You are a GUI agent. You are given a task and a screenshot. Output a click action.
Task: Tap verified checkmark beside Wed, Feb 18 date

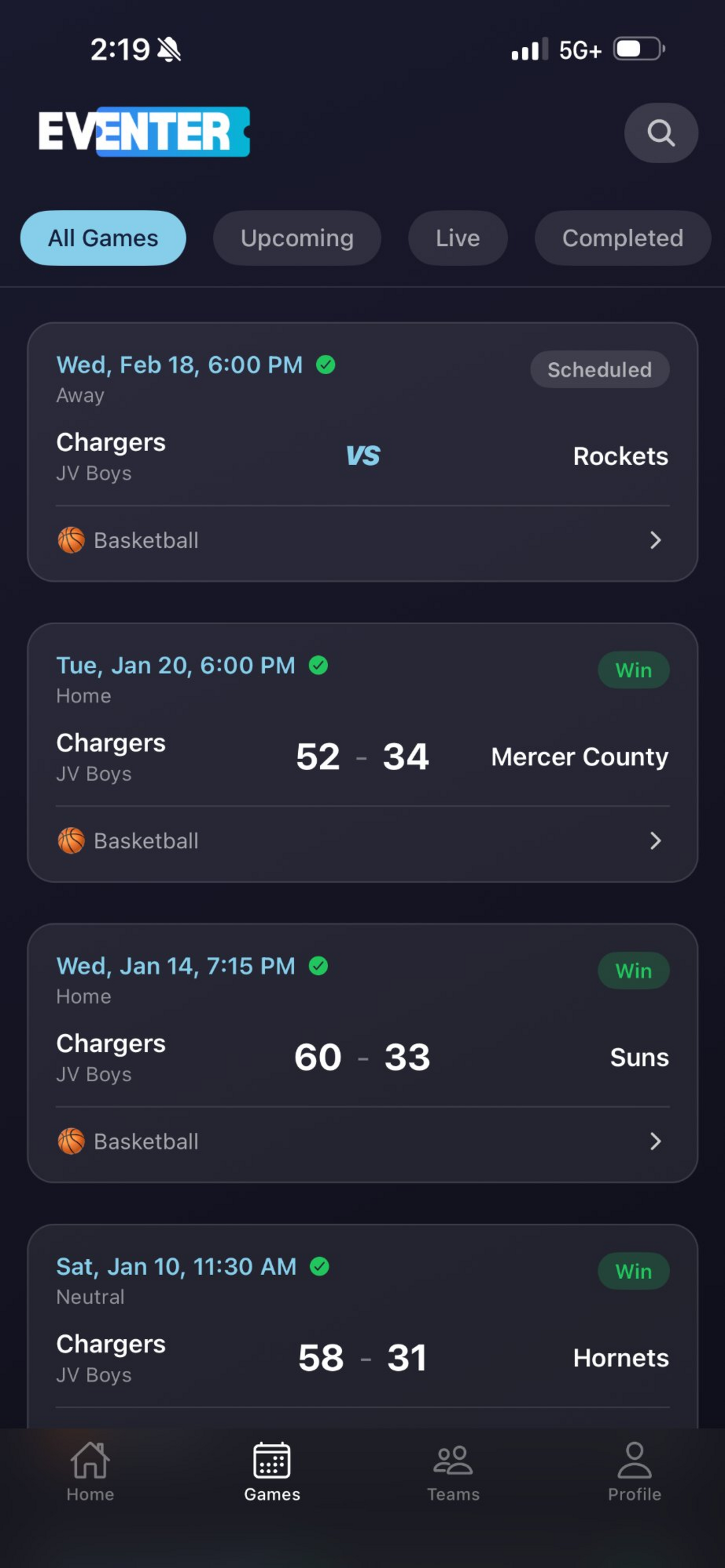(x=326, y=365)
